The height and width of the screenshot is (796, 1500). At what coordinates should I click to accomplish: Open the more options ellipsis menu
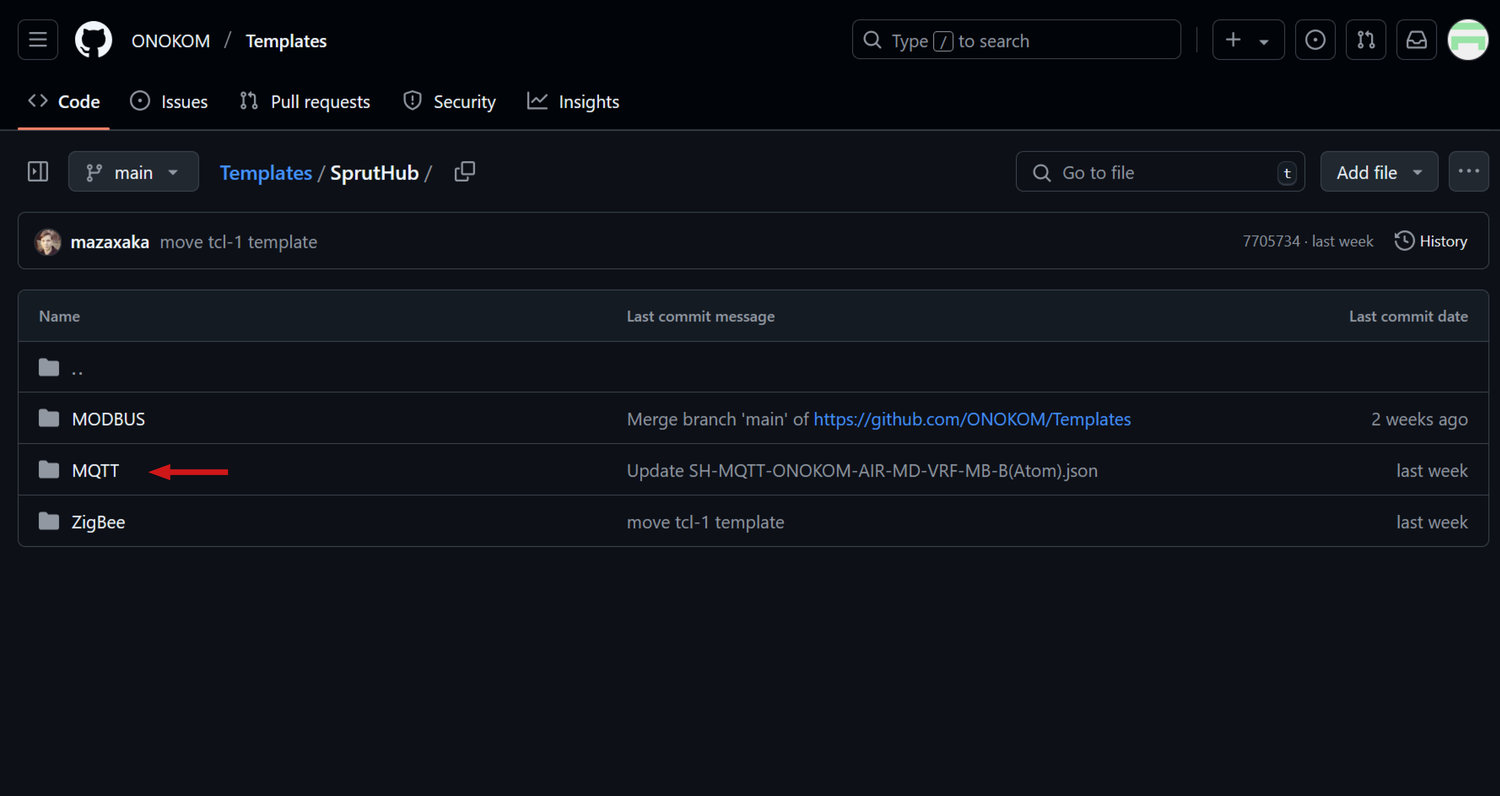tap(1468, 172)
